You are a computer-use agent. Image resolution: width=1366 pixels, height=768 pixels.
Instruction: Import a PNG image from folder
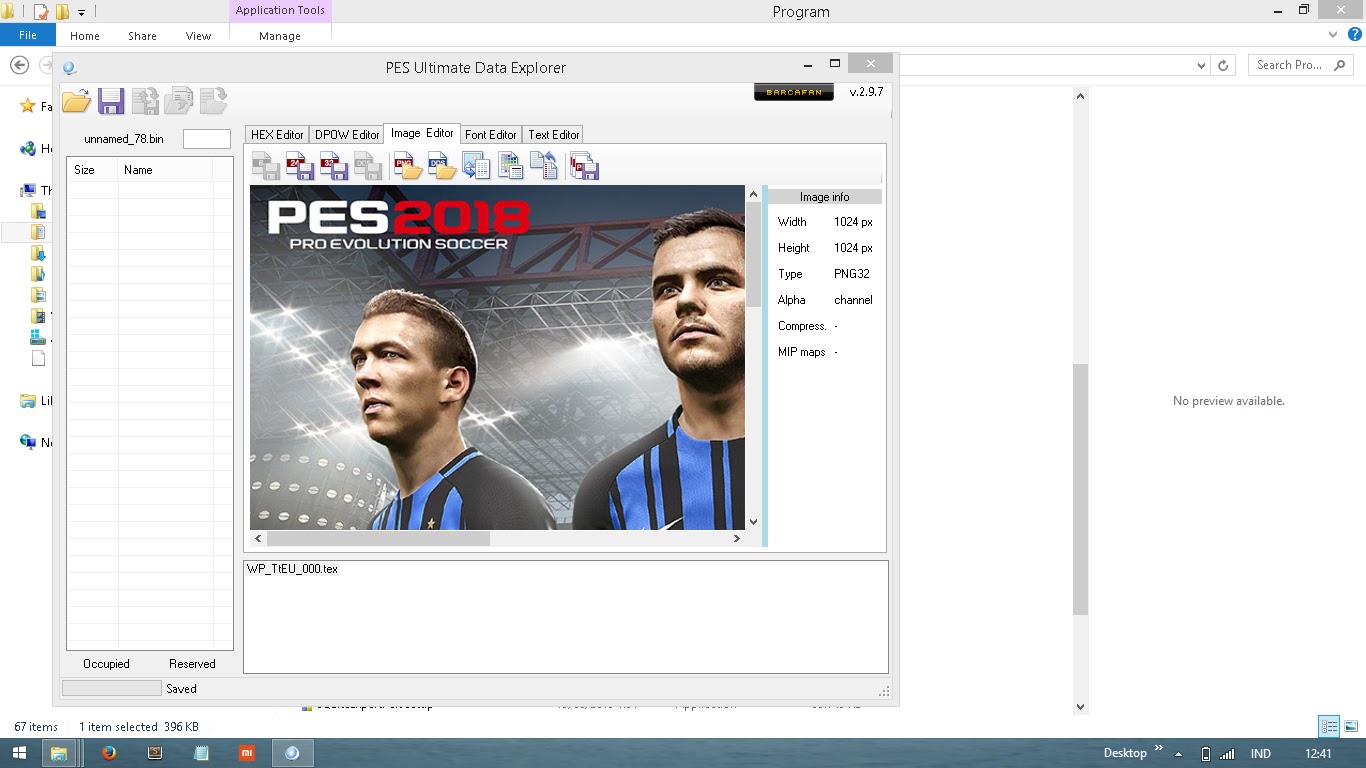[x=408, y=165]
